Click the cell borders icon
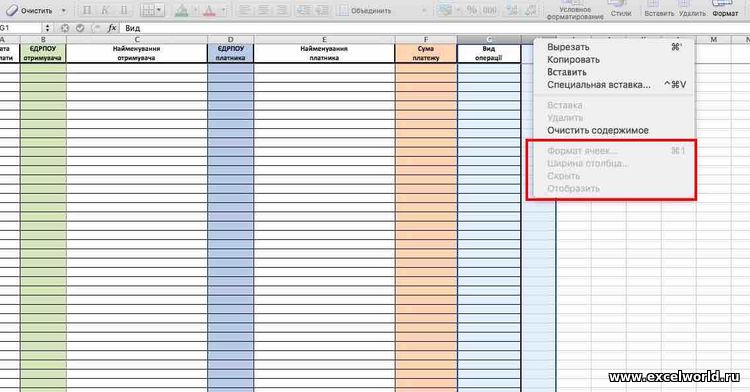Screen dimensions: 750x392 click(148, 10)
